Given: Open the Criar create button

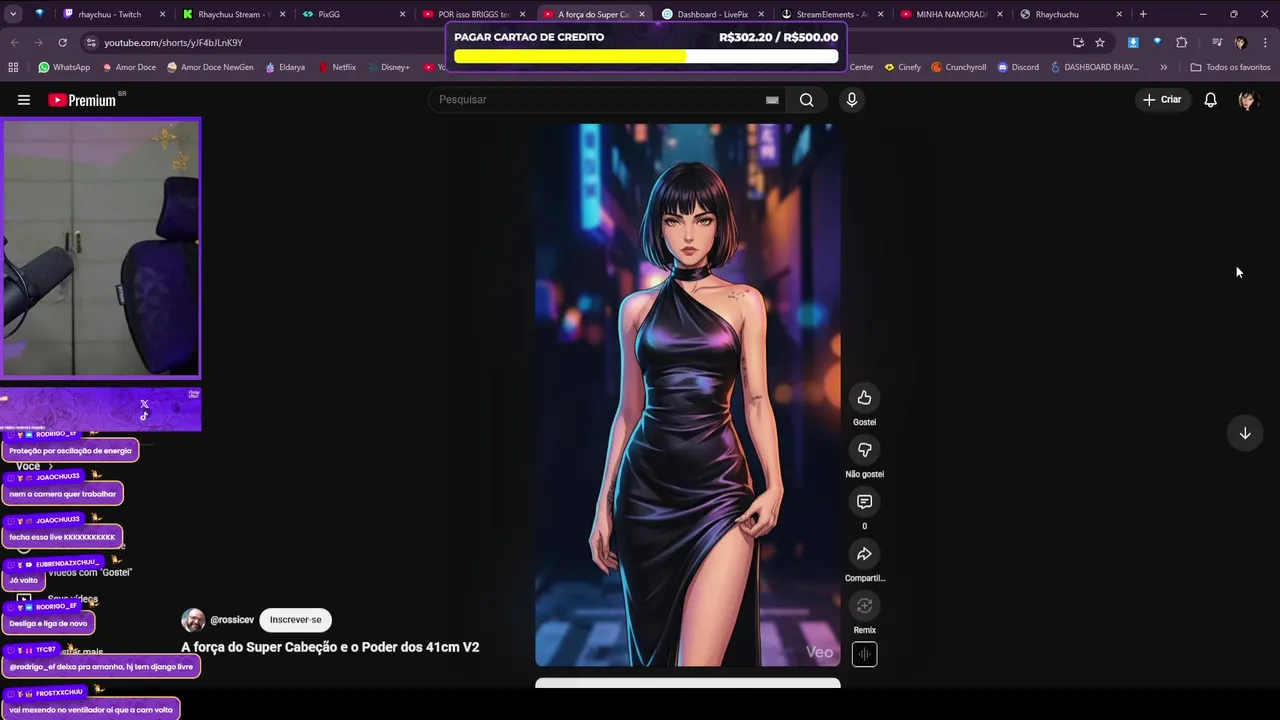Looking at the screenshot, I should pos(1162,100).
